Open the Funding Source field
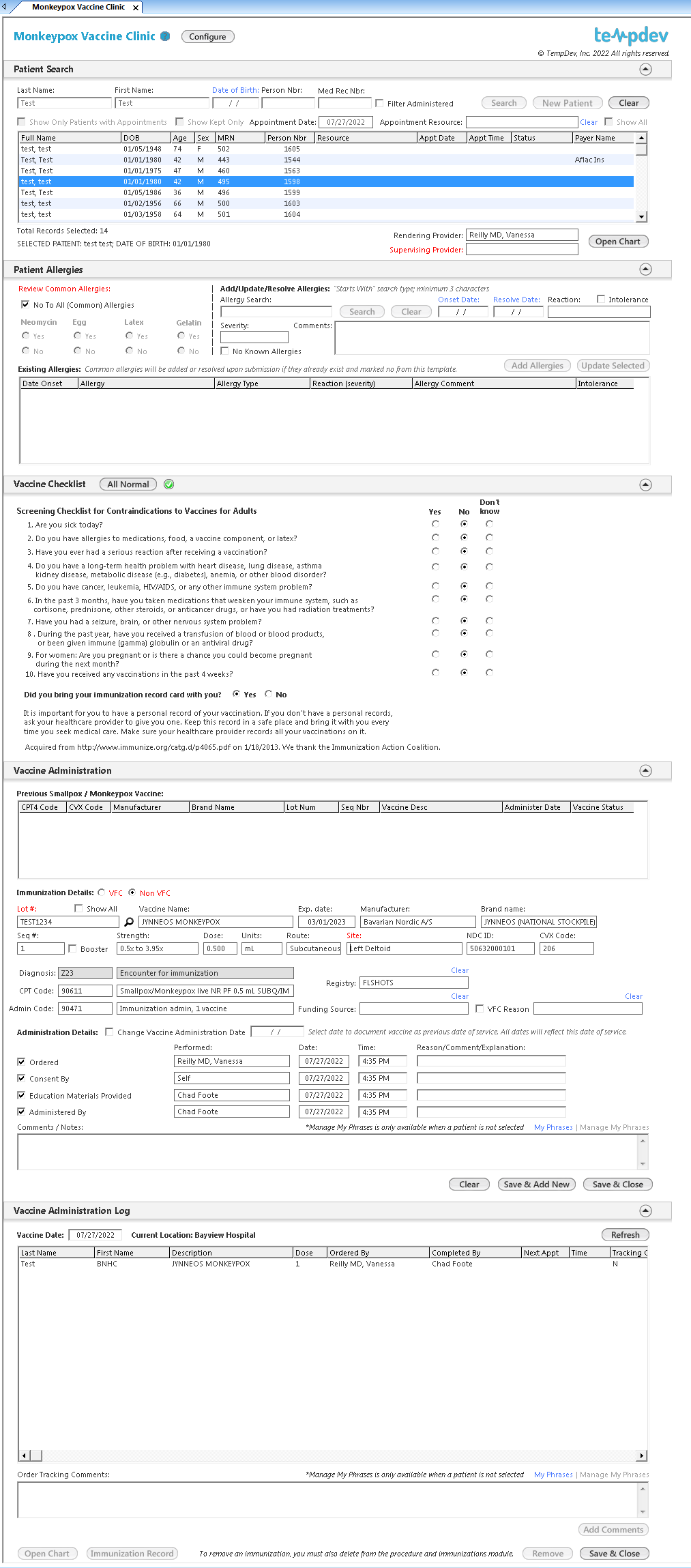 click(x=414, y=1008)
